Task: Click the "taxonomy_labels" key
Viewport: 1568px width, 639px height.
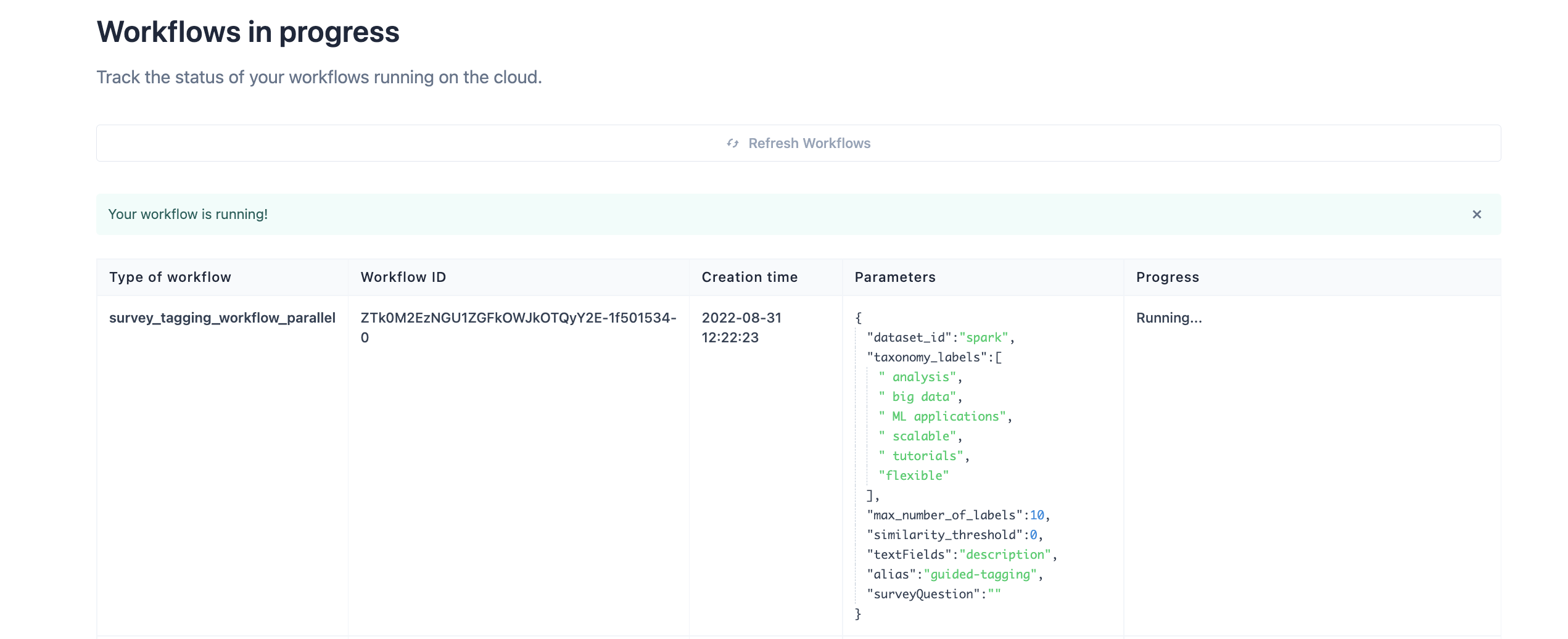Action: click(927, 357)
